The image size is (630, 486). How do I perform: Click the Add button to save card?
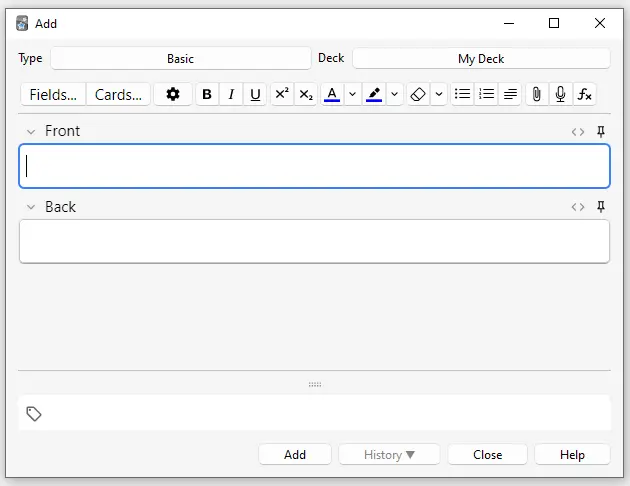point(295,454)
